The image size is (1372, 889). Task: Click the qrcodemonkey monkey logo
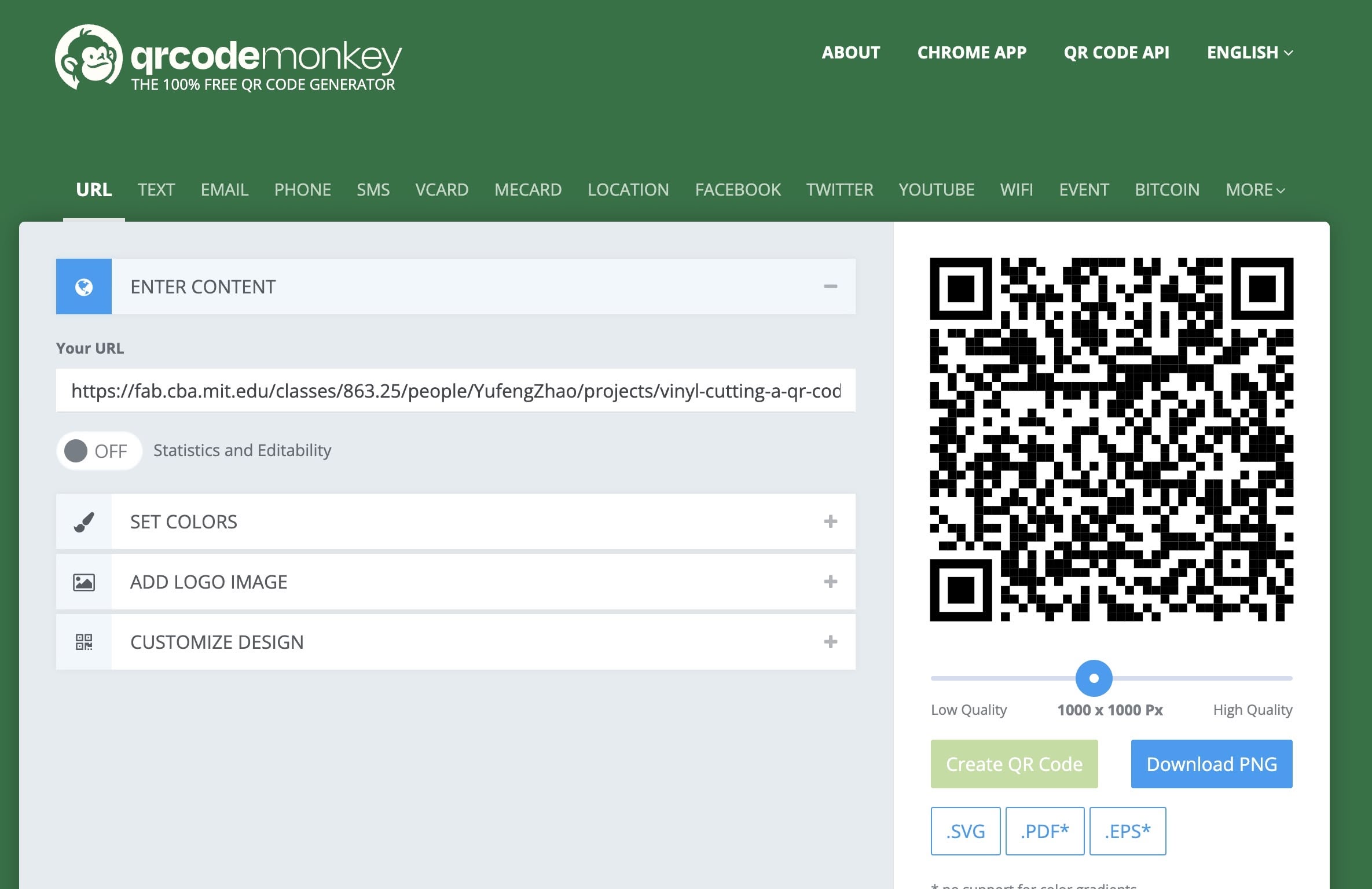pos(89,57)
